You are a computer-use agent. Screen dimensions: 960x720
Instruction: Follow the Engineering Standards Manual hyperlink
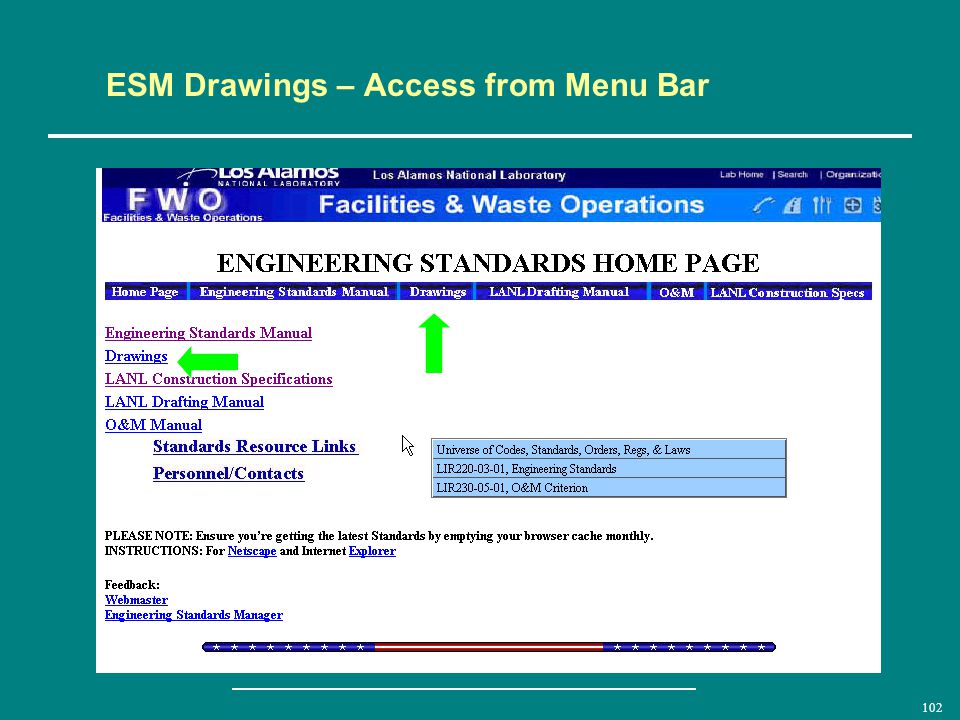[208, 333]
